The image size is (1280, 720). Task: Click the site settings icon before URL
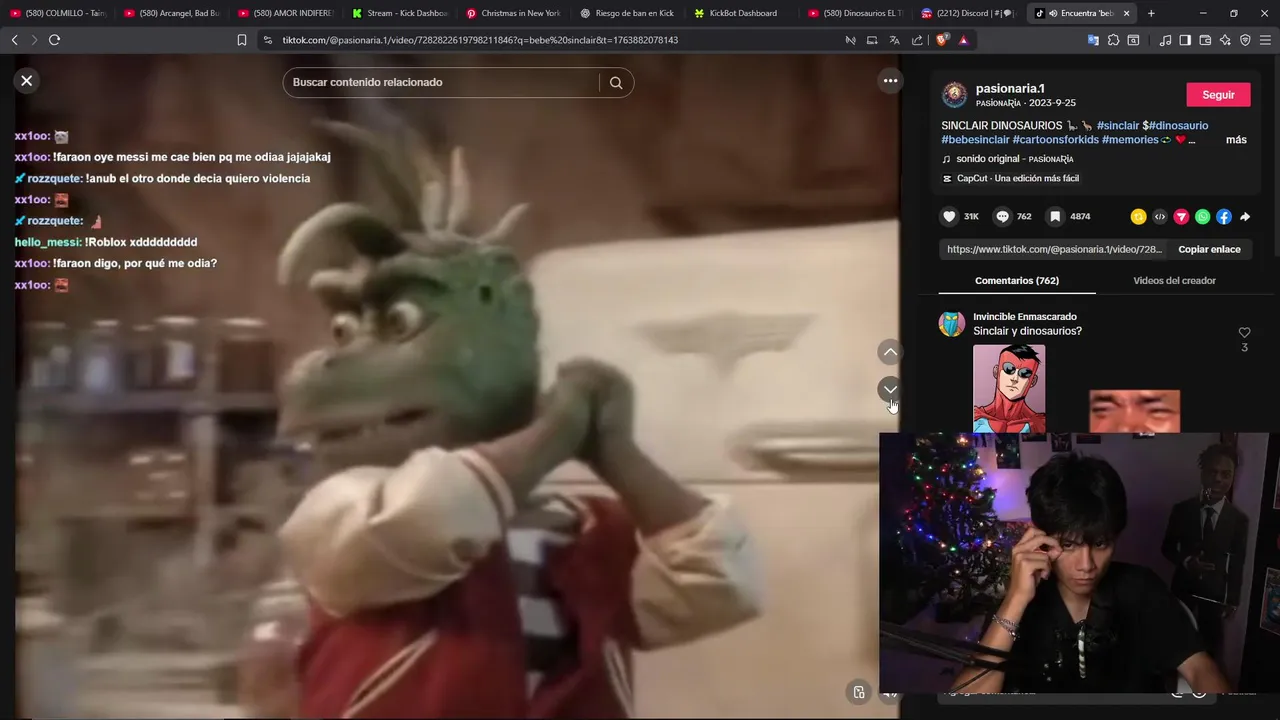(266, 40)
